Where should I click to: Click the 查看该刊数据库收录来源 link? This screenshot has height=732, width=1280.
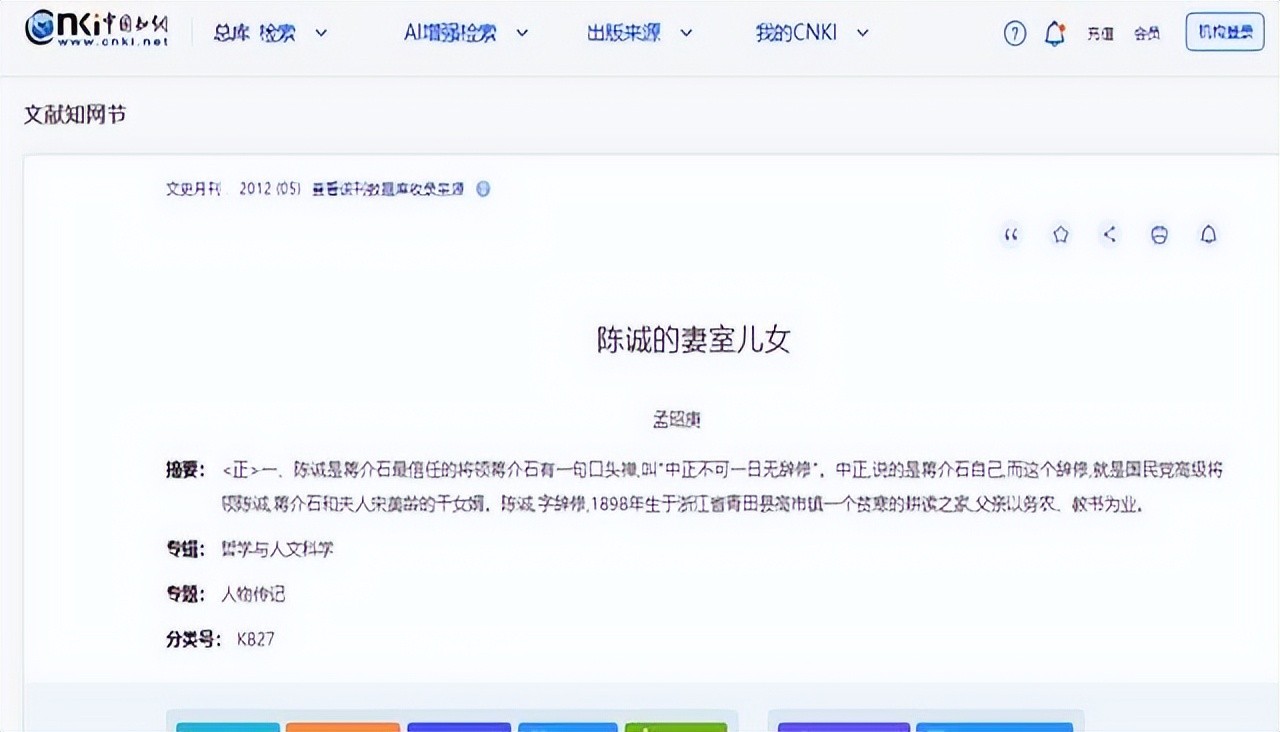(388, 189)
